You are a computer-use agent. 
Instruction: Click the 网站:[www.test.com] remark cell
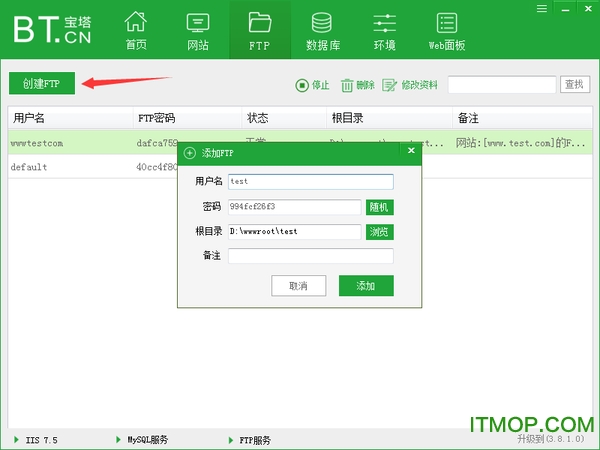pyautogui.click(x=520, y=143)
